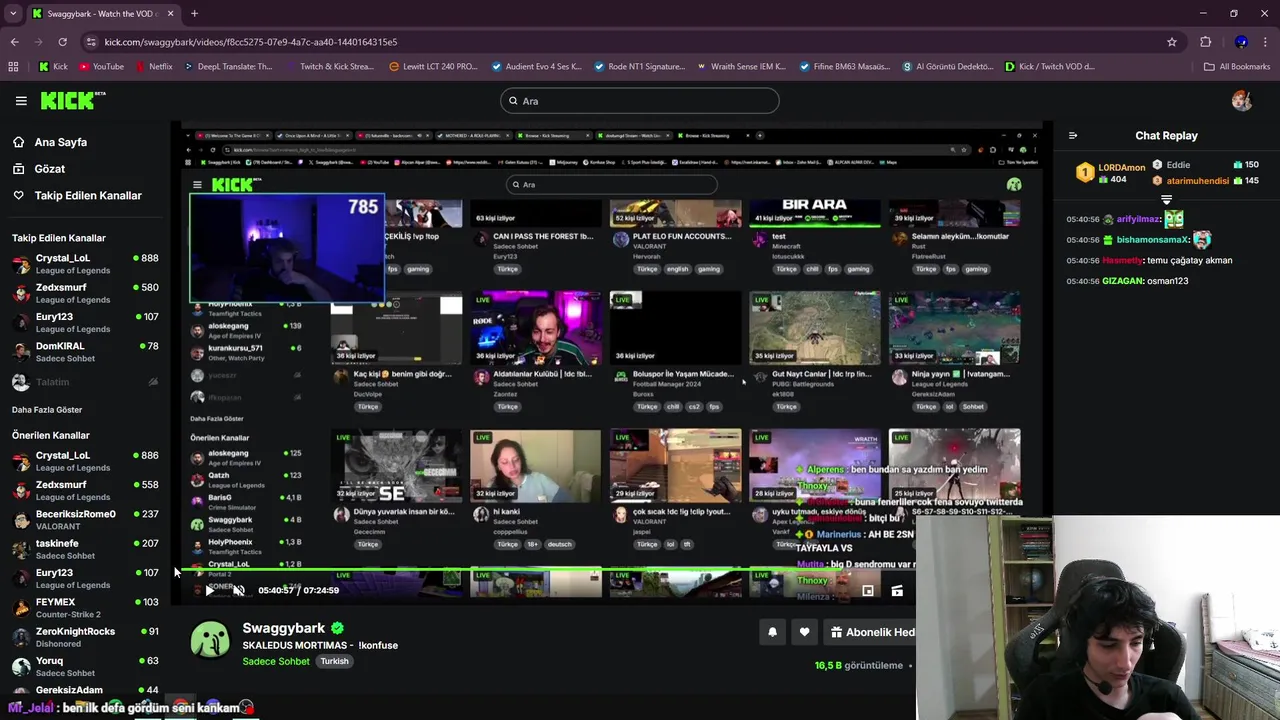Open followed channel Eury123 under Takip Edilen
This screenshot has width=1280, height=720.
[x=85, y=323]
